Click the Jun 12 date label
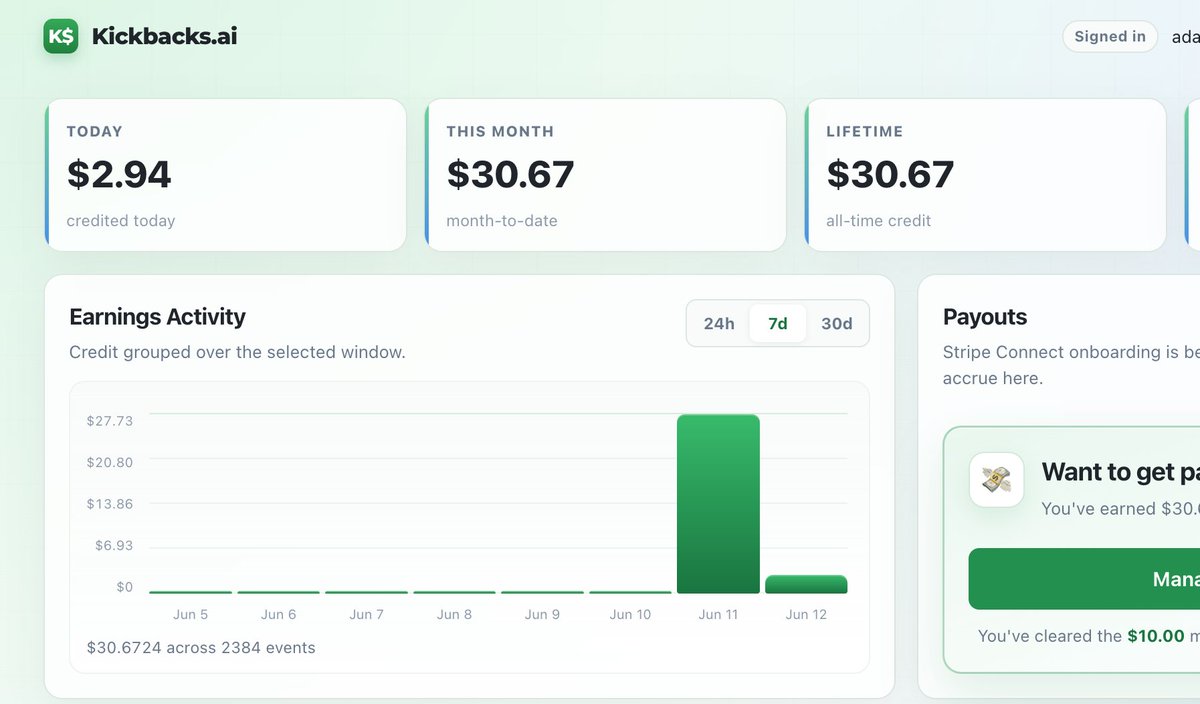 806,614
